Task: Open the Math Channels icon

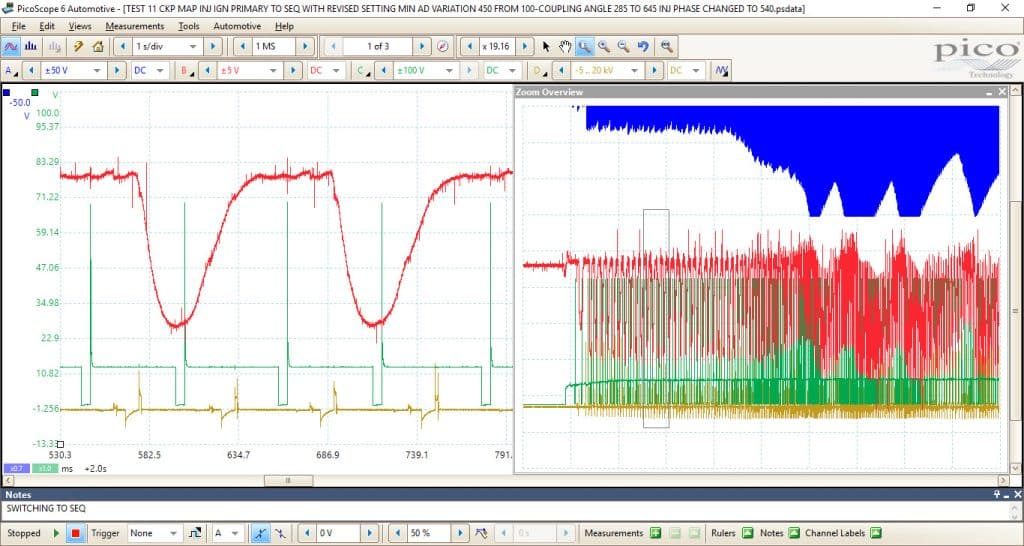Action: 721,70
